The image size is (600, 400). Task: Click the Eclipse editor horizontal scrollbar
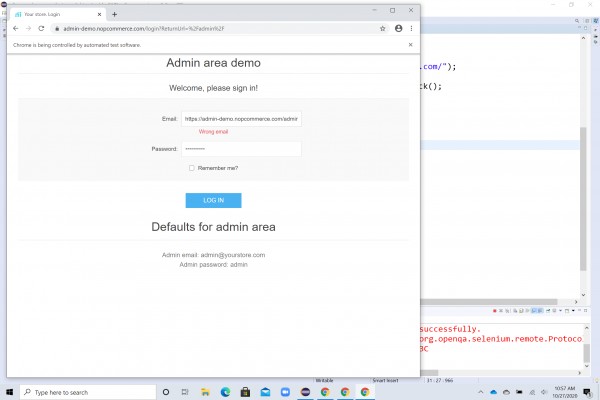[x=489, y=302]
